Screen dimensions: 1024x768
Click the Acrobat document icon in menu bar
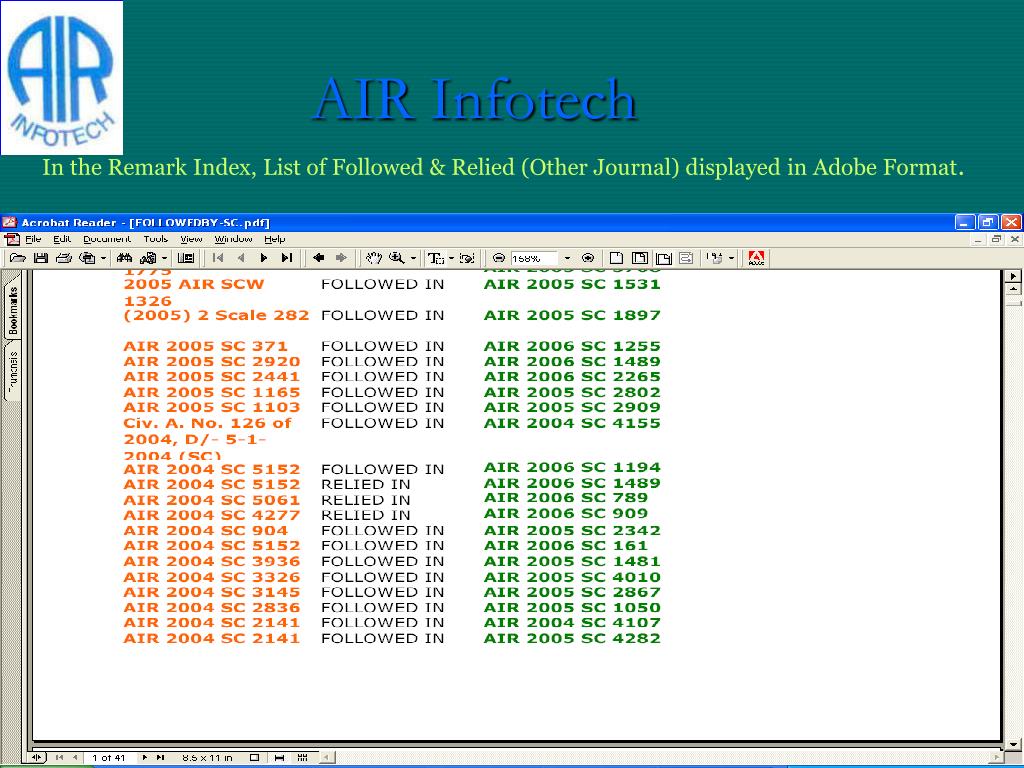[x=12, y=239]
